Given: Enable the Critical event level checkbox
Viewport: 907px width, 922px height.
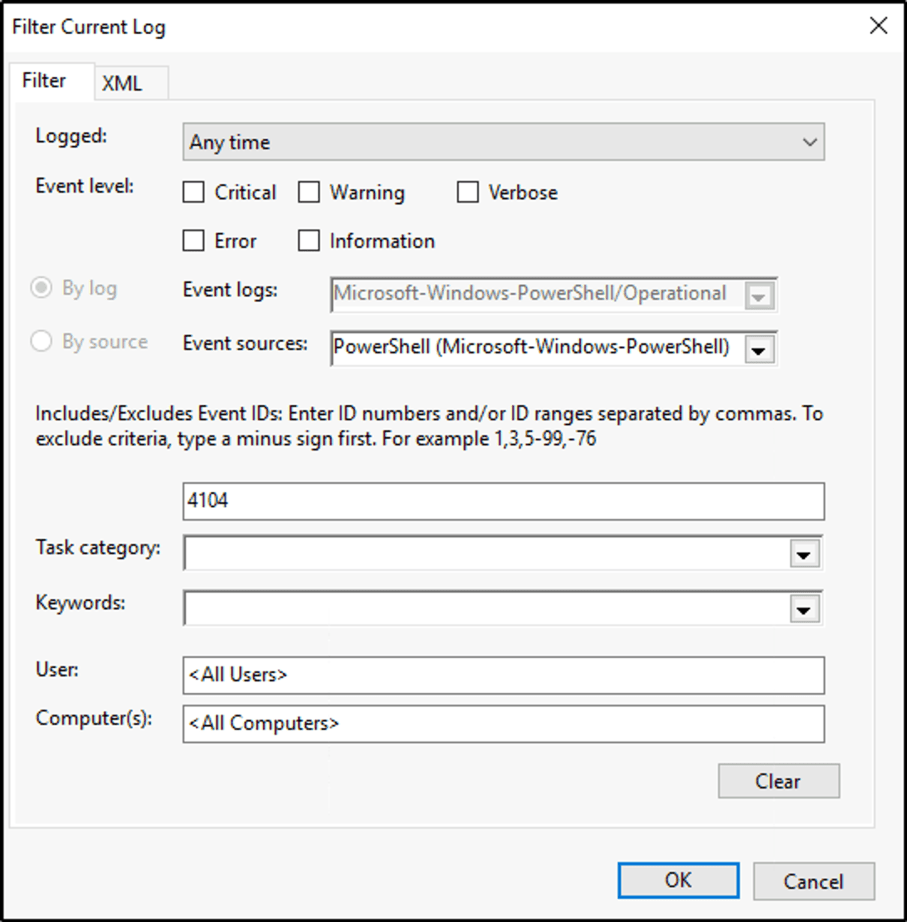Looking at the screenshot, I should point(192,192).
